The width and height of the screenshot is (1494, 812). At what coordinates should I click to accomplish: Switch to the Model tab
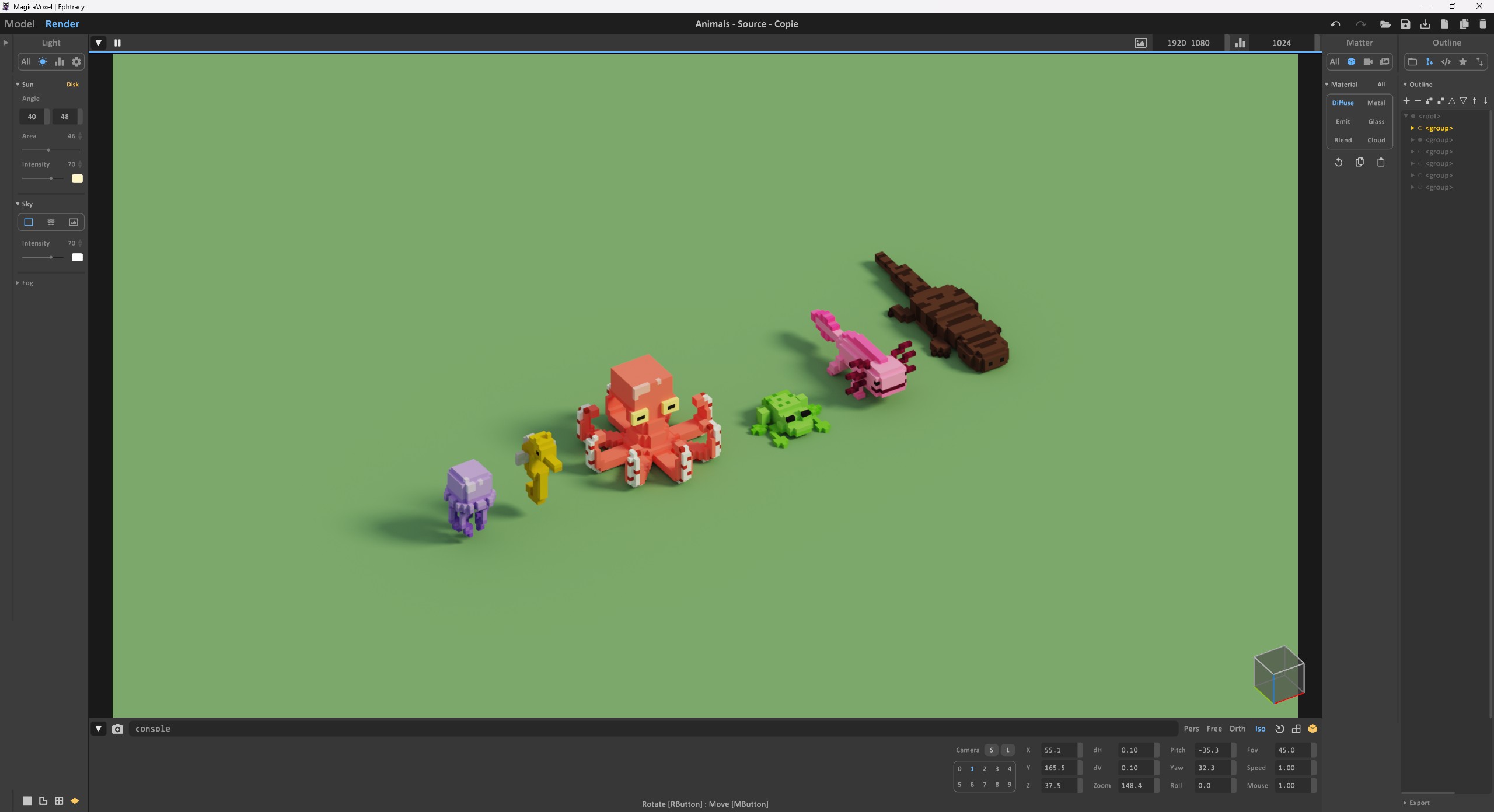(20, 24)
